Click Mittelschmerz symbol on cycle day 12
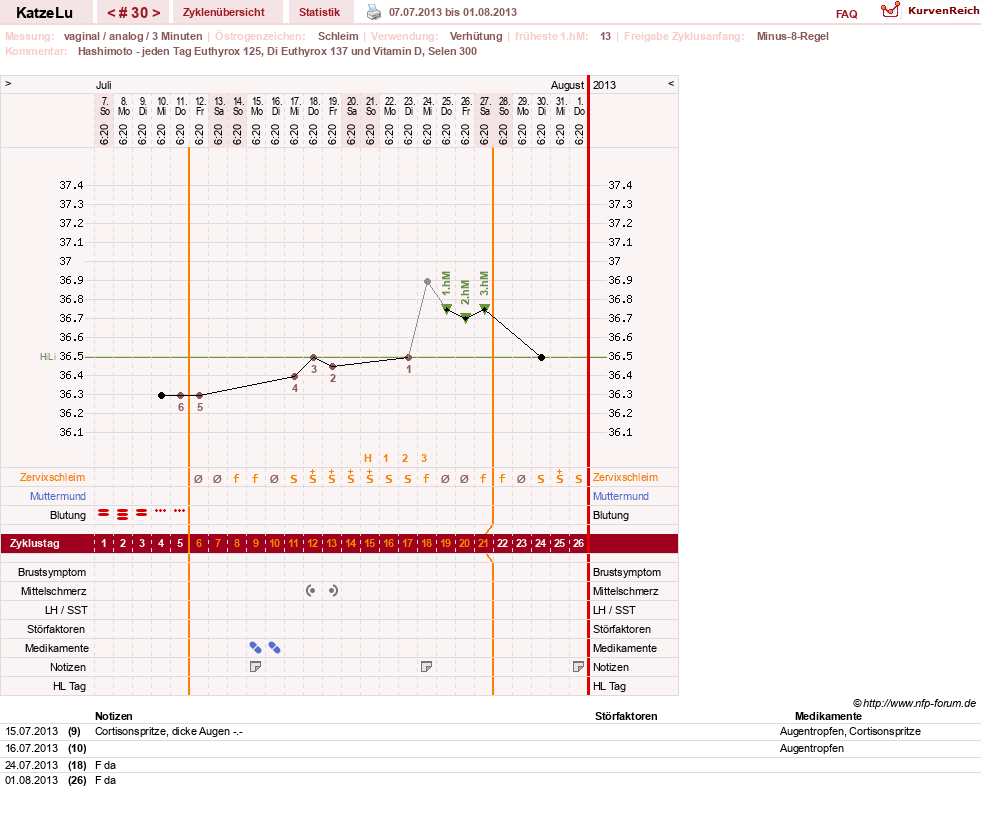Screen dimensions: 981x815 pyautogui.click(x=311, y=590)
